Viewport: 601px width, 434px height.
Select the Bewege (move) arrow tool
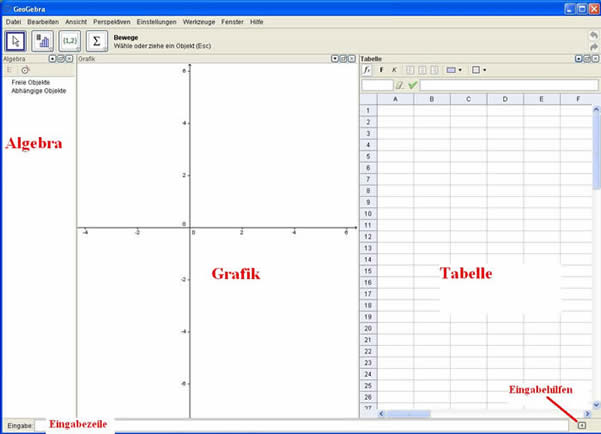(x=15, y=41)
